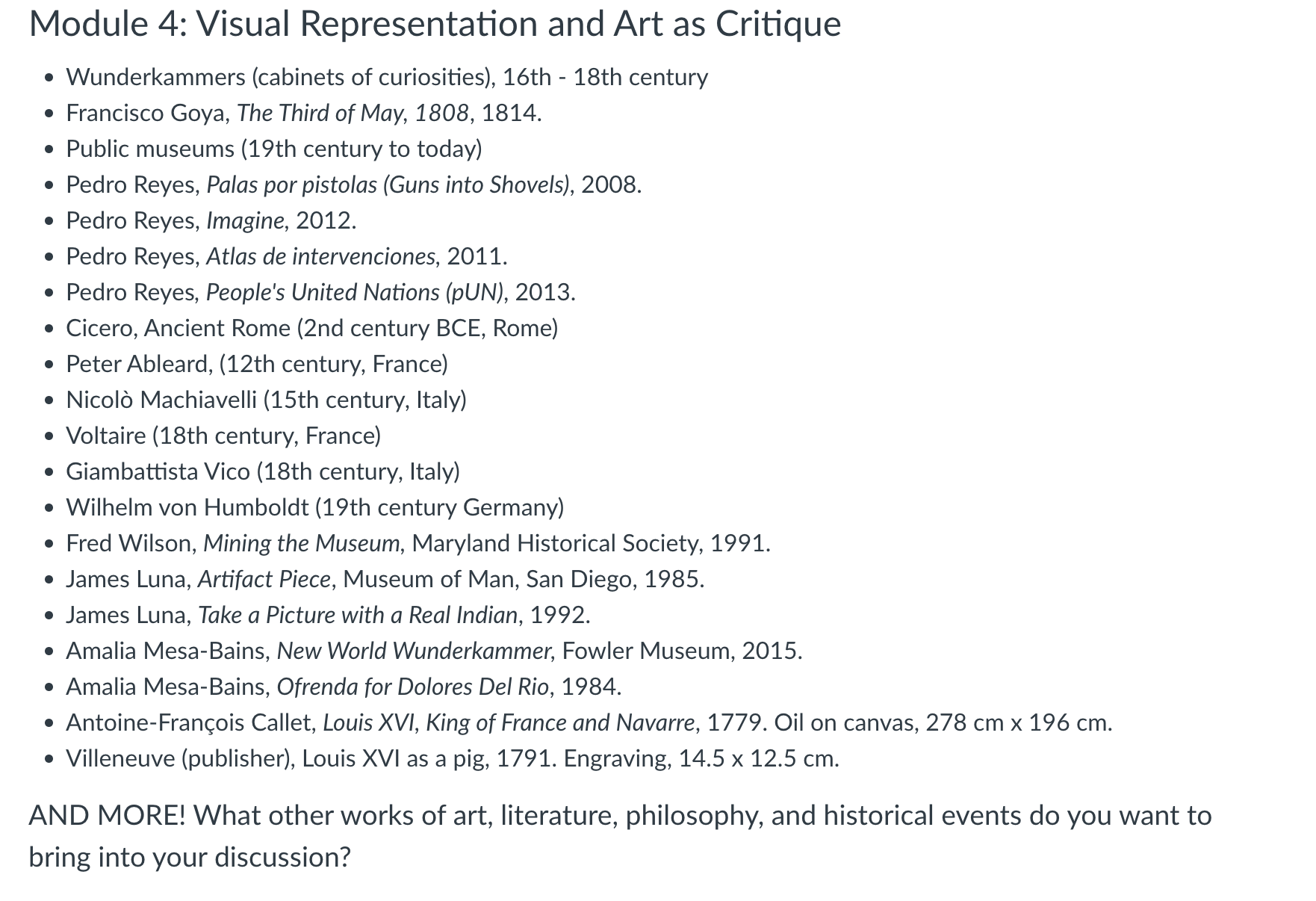Select Fred Wilson Mining the Museum entry
This screenshot has height=901, width=1316.
tap(418, 543)
